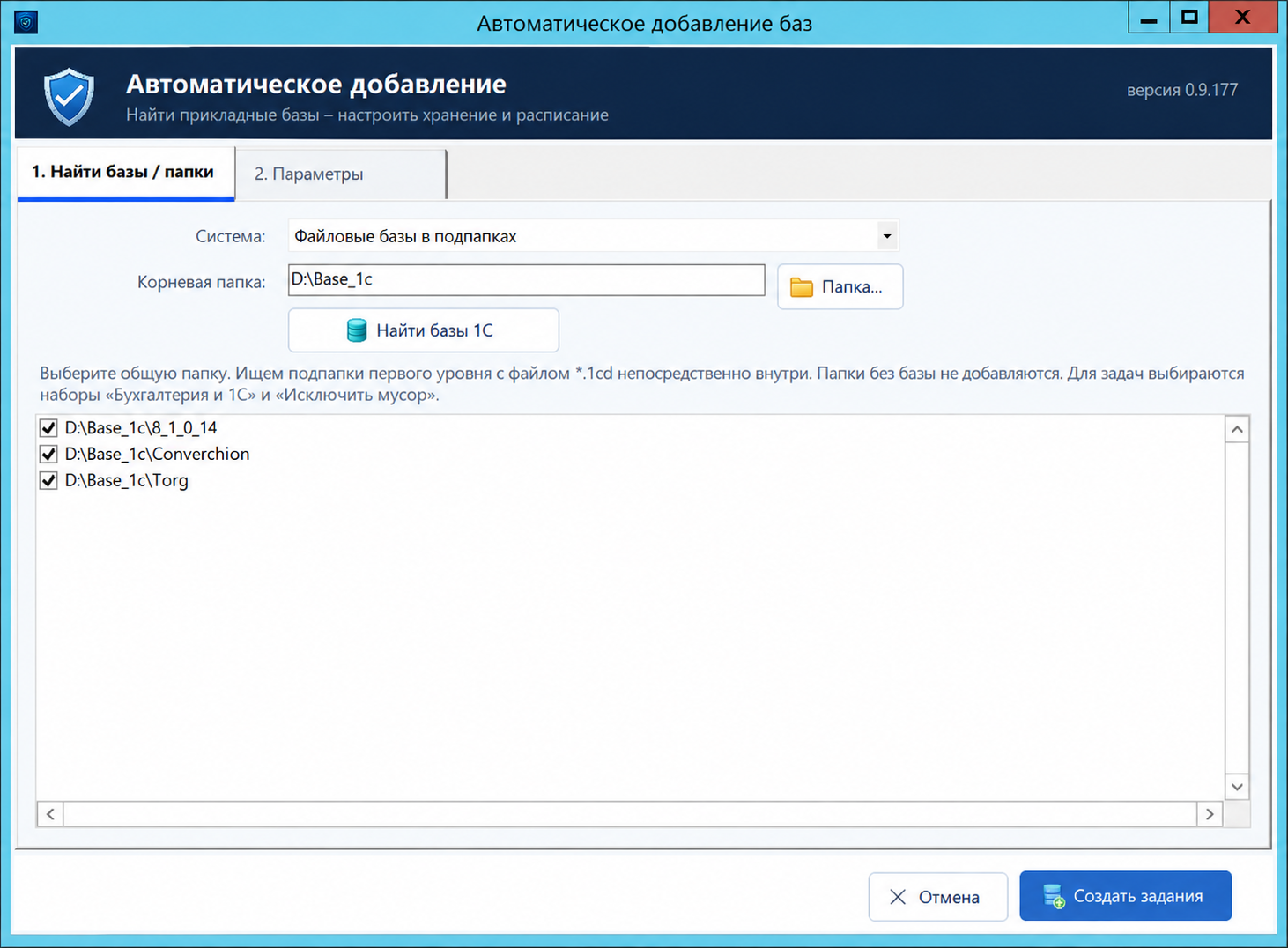Viewport: 1288px width, 948px height.
Task: Click the app icon in the title bar
Action: pyautogui.click(x=26, y=21)
